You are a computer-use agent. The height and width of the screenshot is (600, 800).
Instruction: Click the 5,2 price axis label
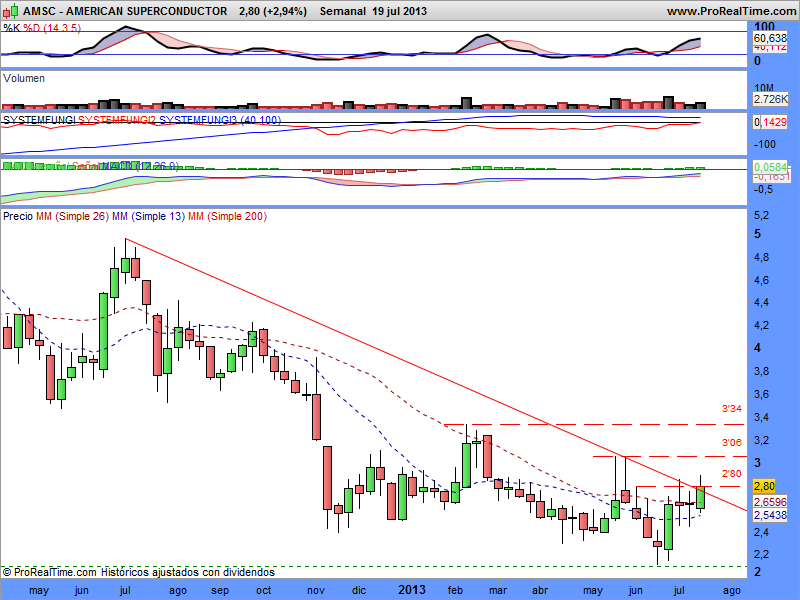(x=761, y=216)
